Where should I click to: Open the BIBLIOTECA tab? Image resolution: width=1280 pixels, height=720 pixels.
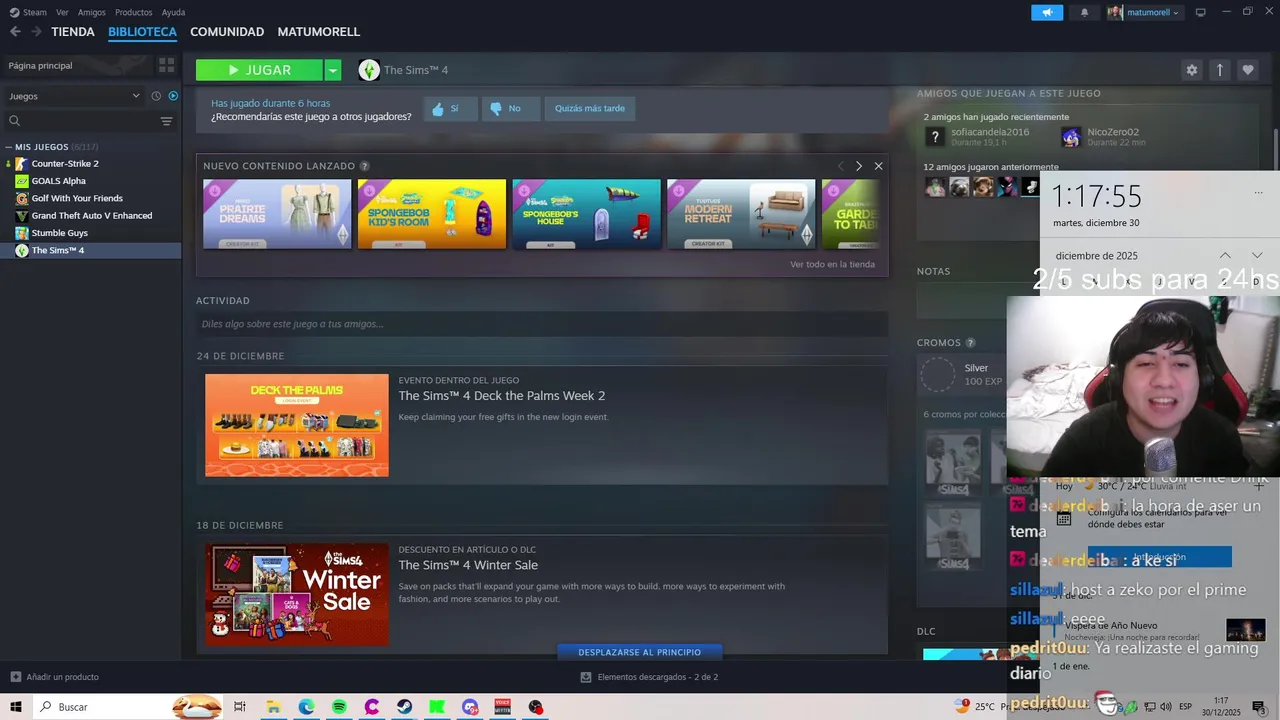click(x=142, y=32)
